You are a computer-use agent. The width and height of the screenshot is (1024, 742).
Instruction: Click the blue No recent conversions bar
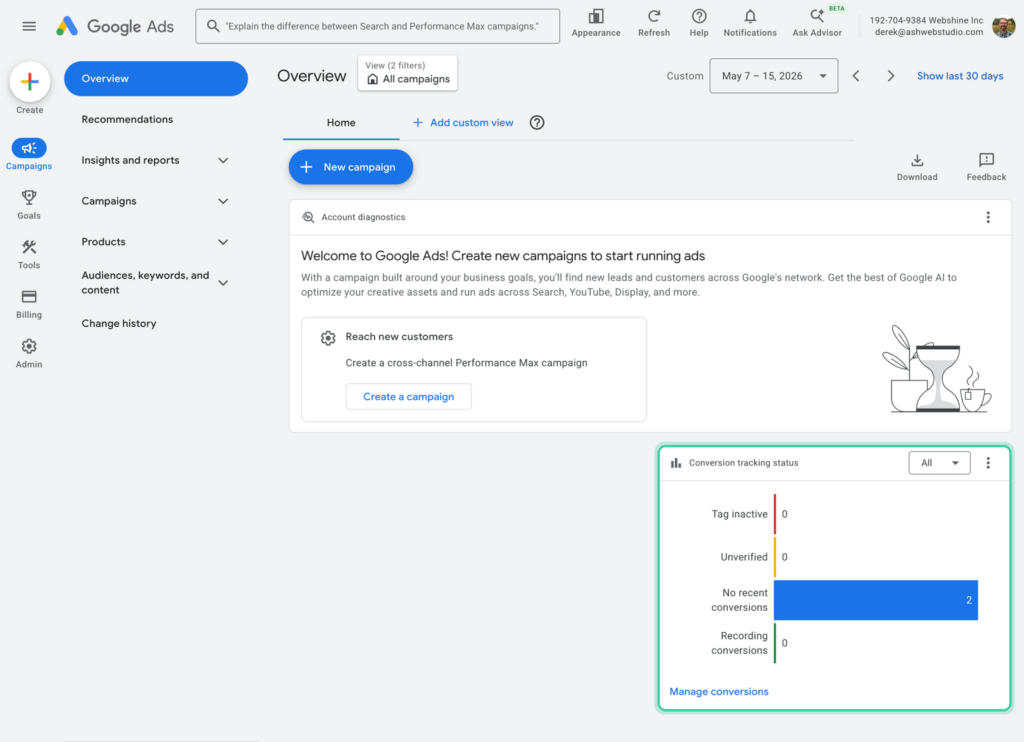(876, 600)
